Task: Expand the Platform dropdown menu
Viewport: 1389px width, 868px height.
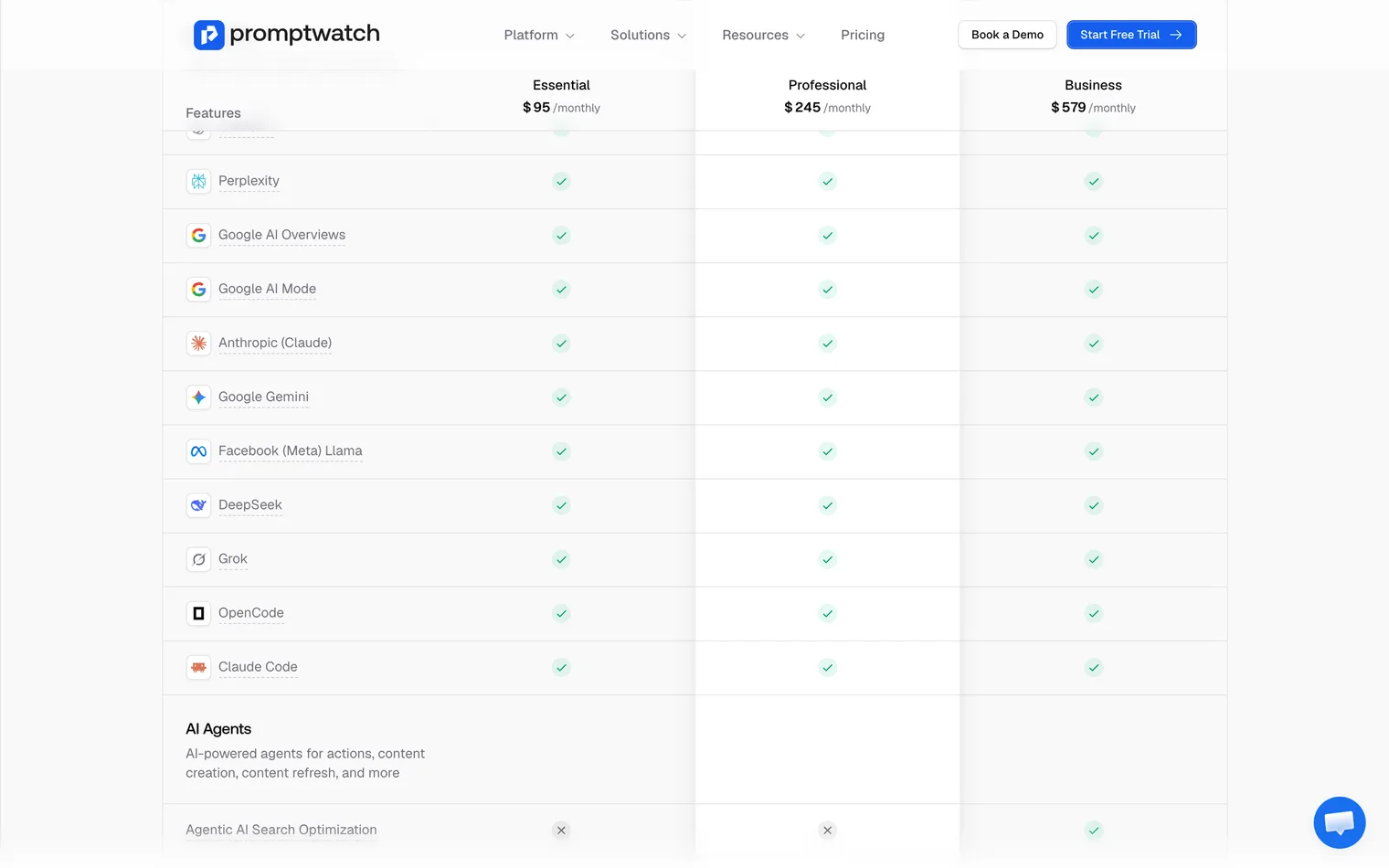Action: coord(539,35)
